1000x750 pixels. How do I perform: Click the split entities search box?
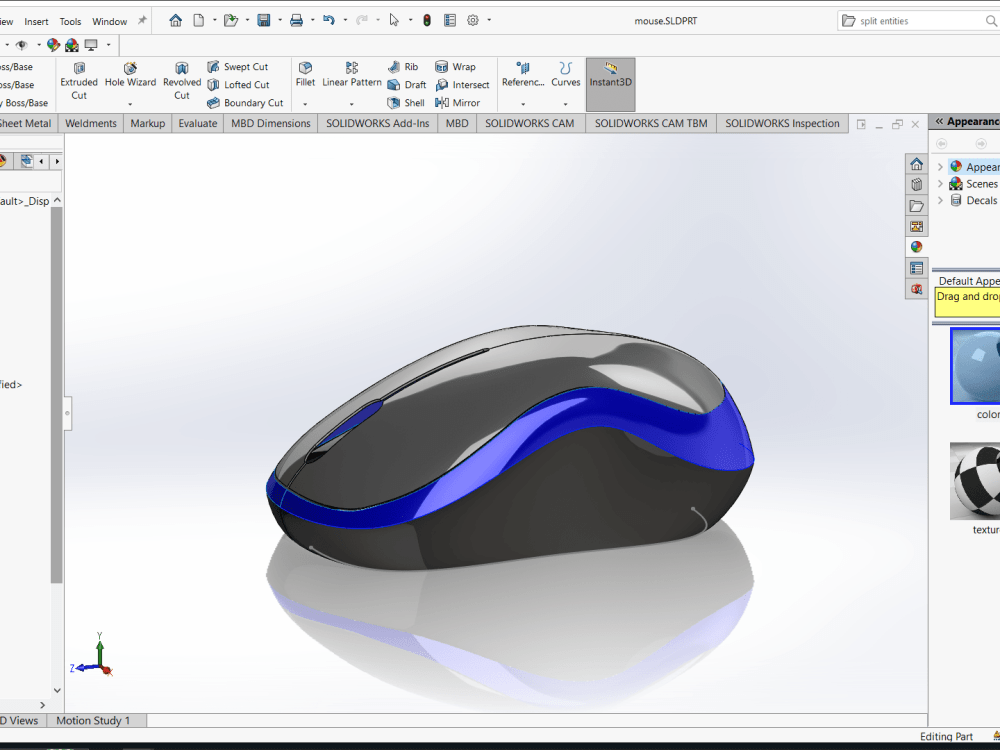pos(910,19)
